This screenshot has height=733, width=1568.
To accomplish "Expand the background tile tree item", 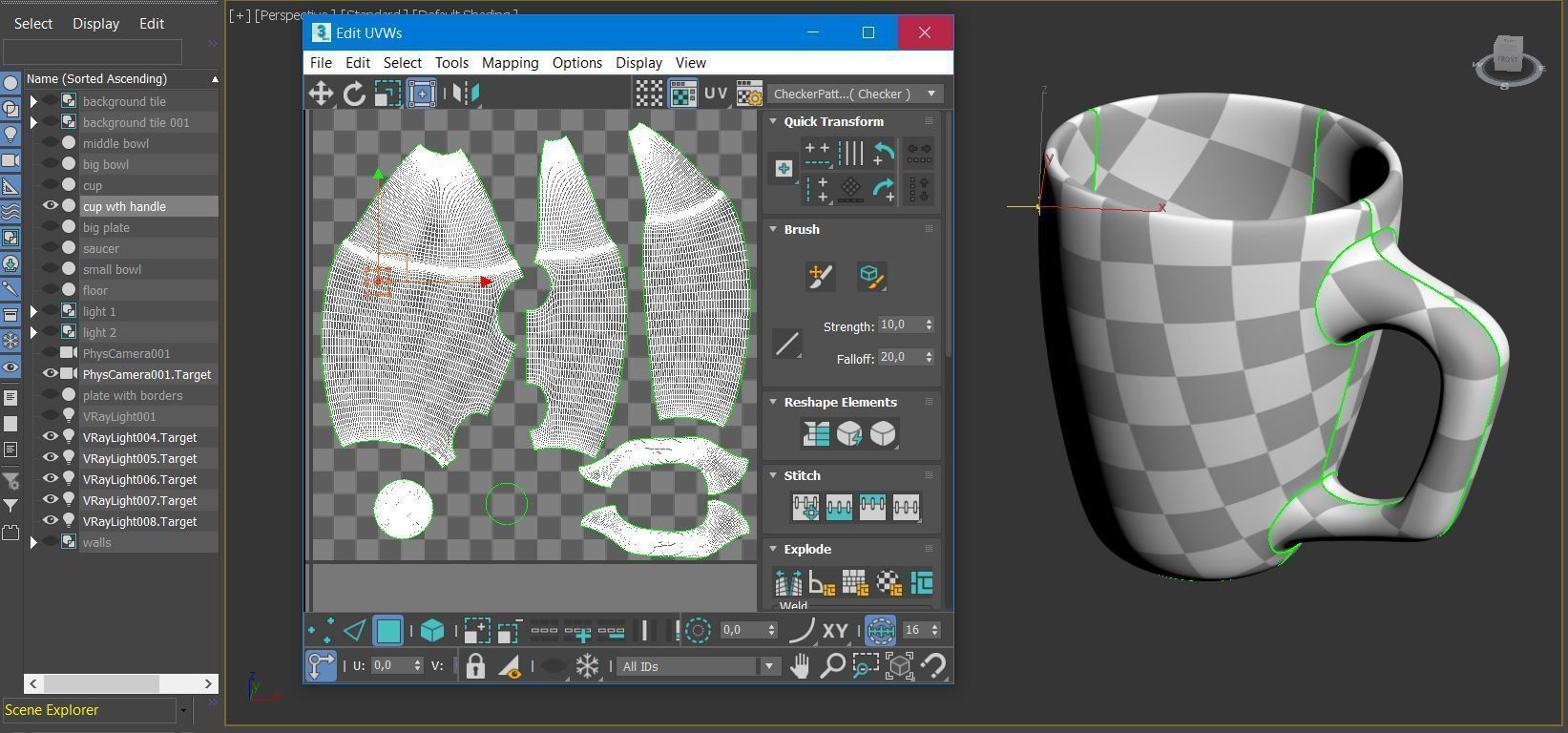I will click(x=33, y=101).
